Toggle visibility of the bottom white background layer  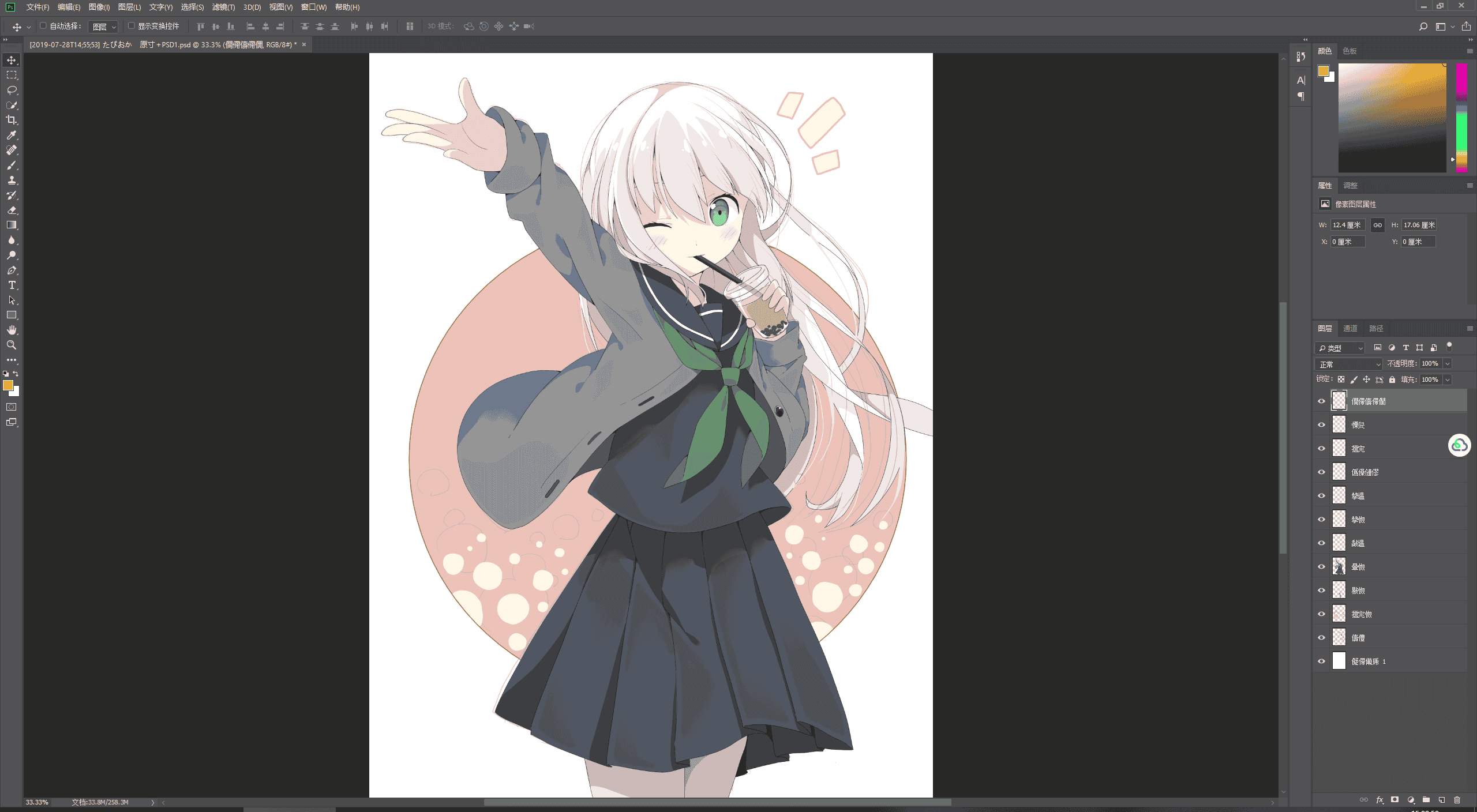pyautogui.click(x=1322, y=661)
